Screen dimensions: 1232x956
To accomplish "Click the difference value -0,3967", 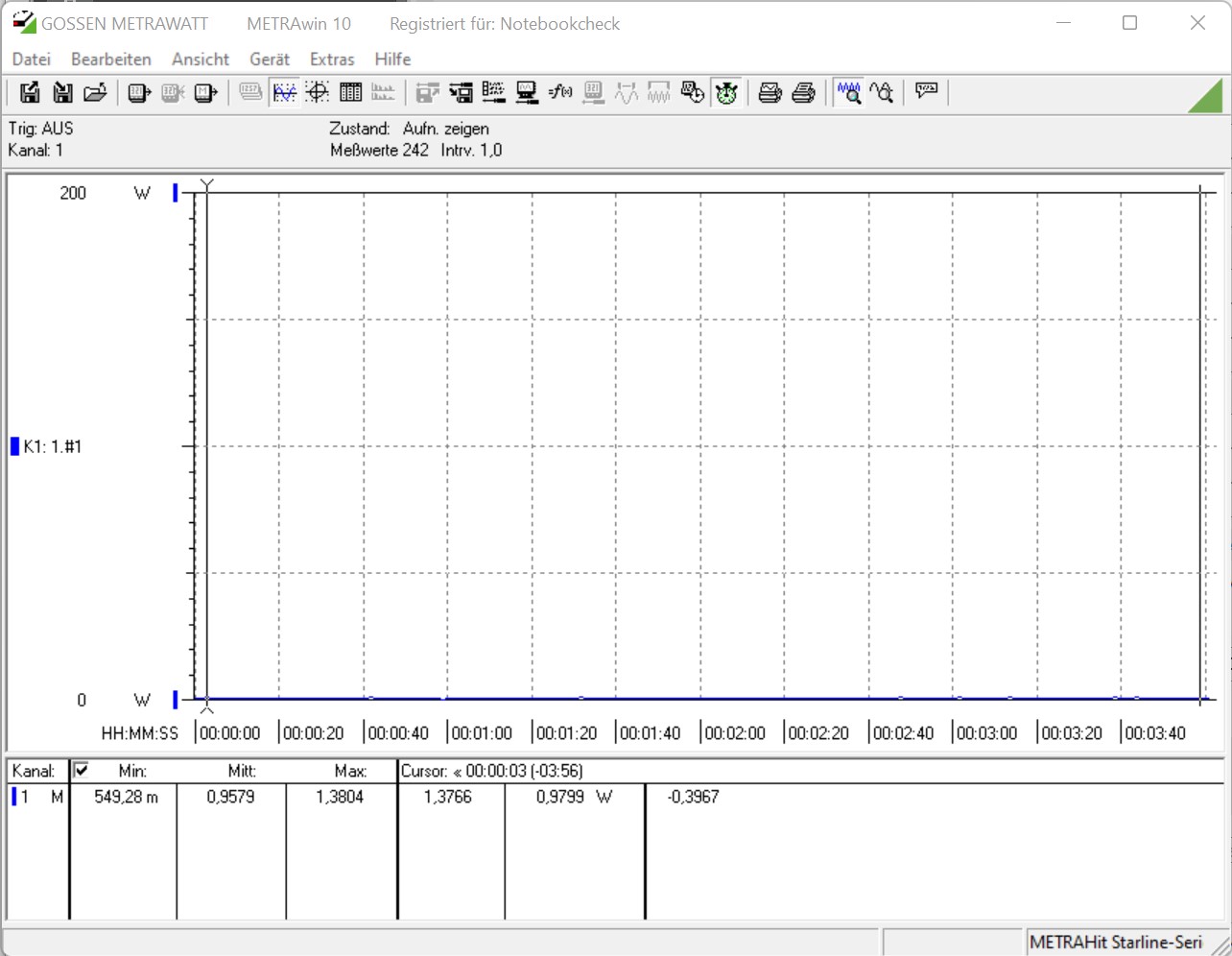I will pyautogui.click(x=693, y=797).
